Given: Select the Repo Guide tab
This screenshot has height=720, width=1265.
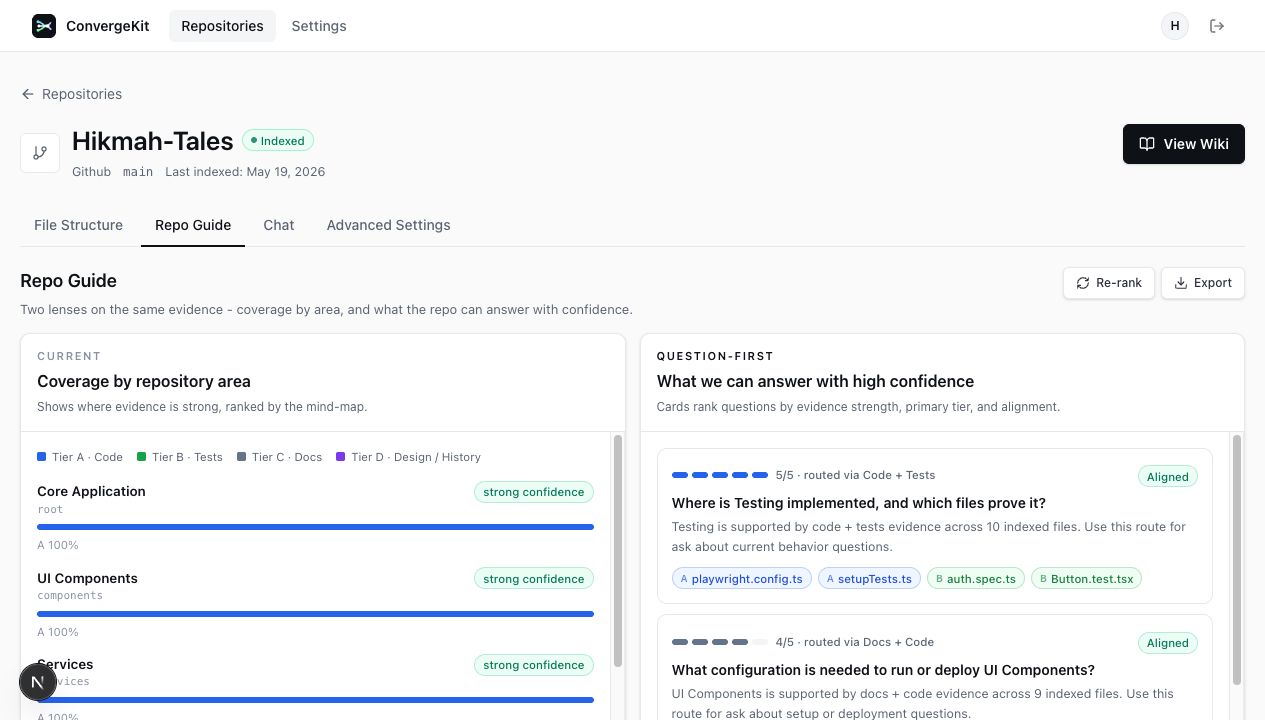Looking at the screenshot, I should [193, 225].
